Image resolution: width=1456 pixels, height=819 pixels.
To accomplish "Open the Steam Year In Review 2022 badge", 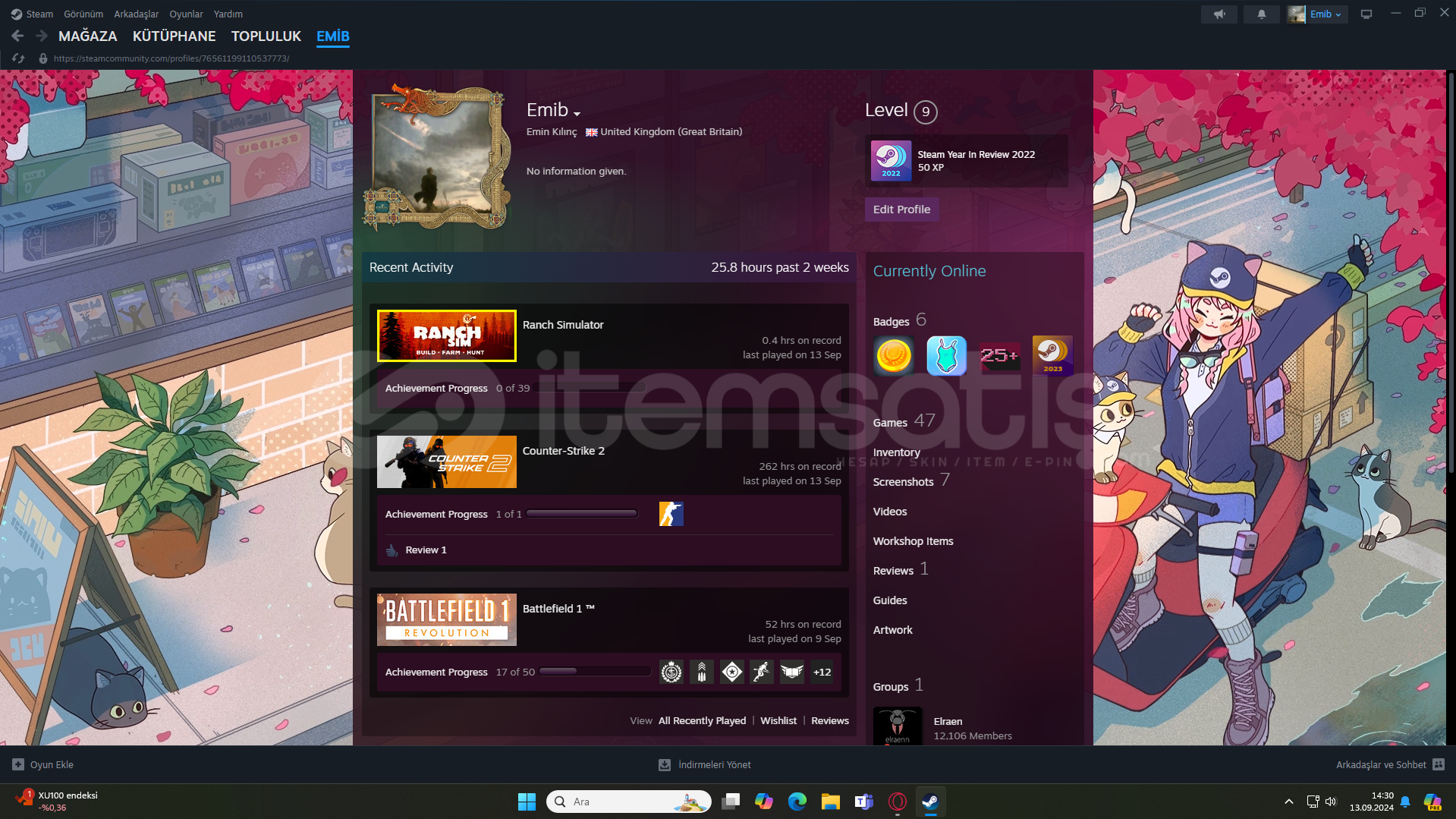I will [x=891, y=161].
